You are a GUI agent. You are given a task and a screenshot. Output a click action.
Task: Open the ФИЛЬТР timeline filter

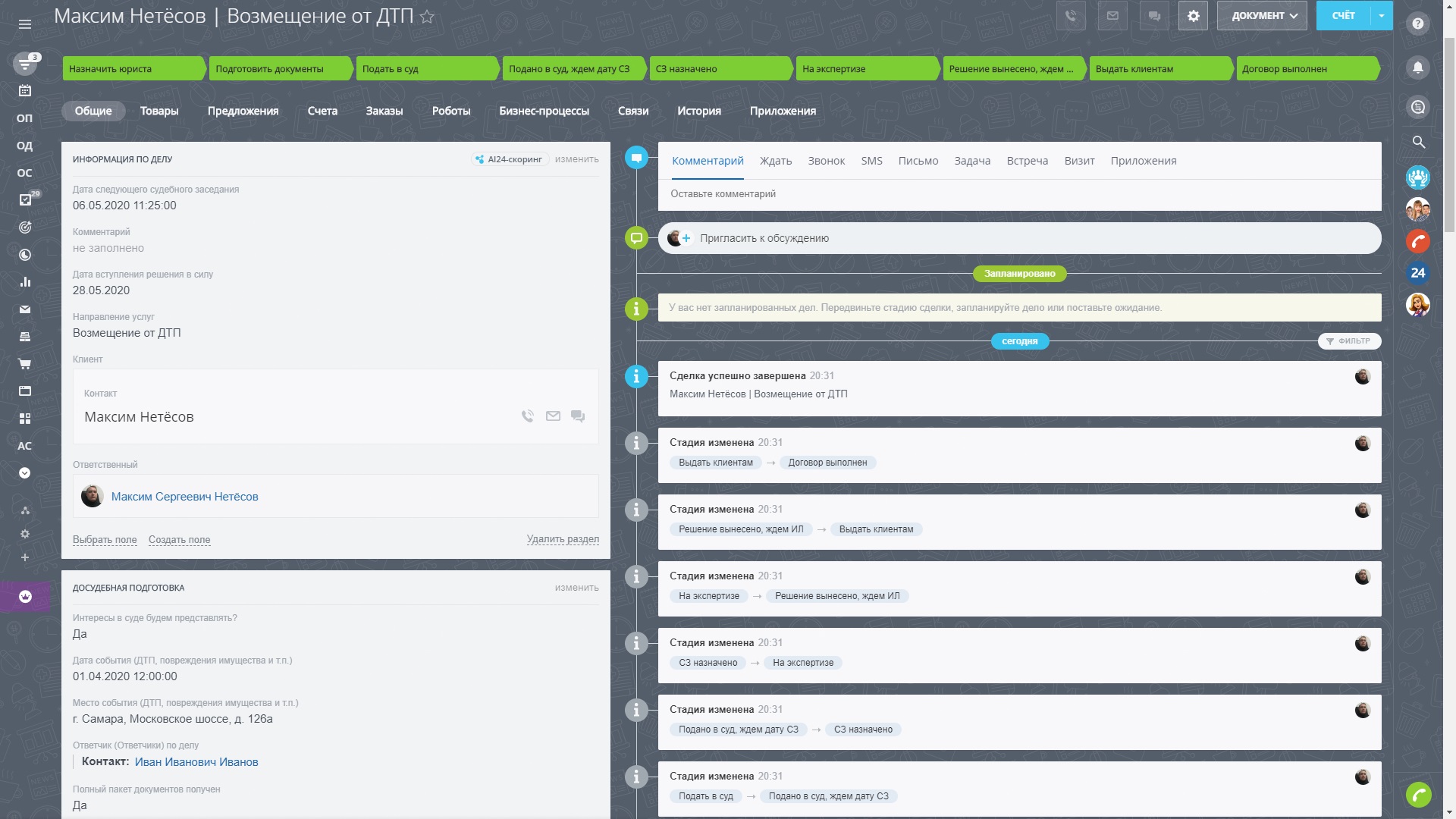click(x=1349, y=341)
